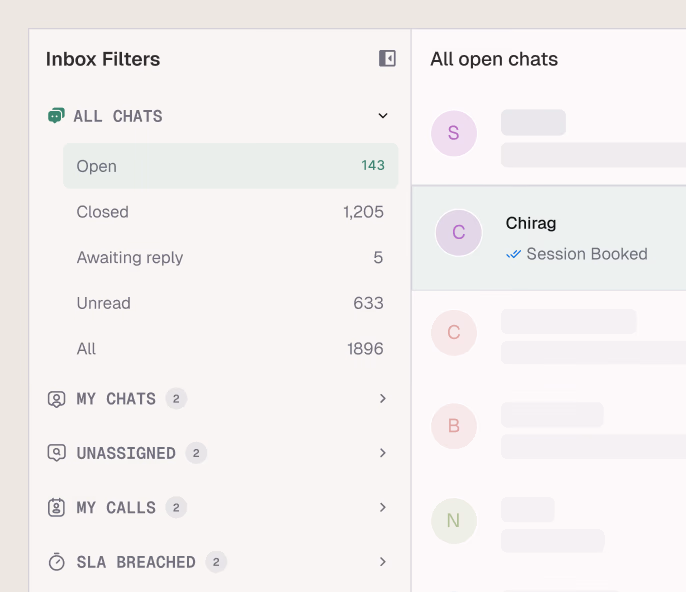Image resolution: width=686 pixels, height=592 pixels.
Task: Filter by Unread chats
Action: [x=230, y=303]
